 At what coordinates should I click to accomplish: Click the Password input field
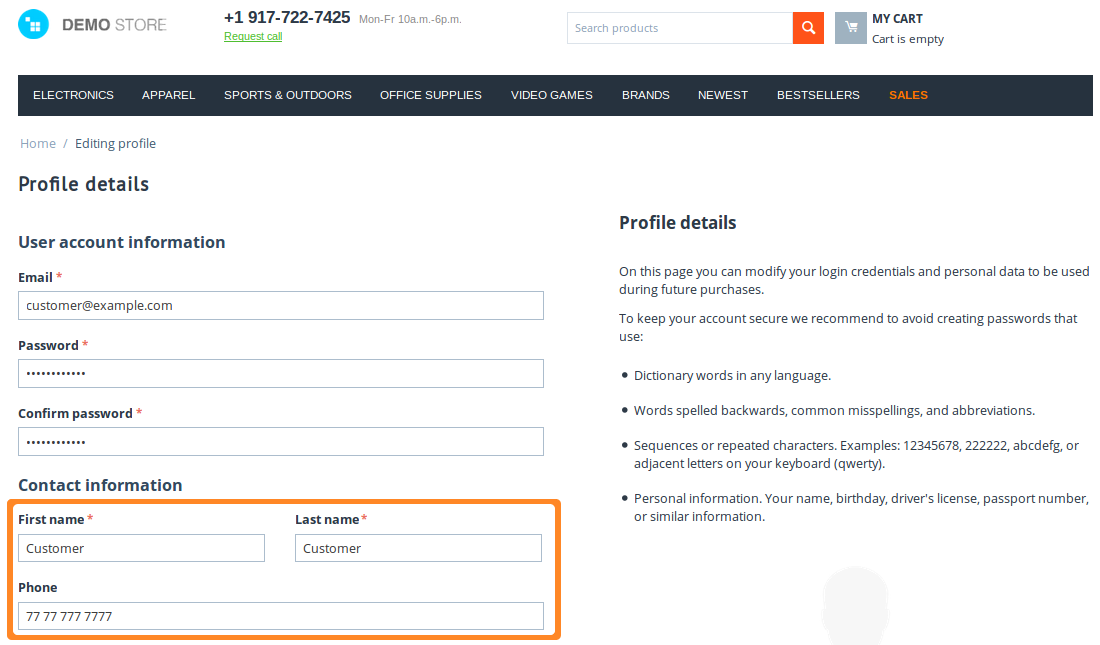tap(281, 373)
